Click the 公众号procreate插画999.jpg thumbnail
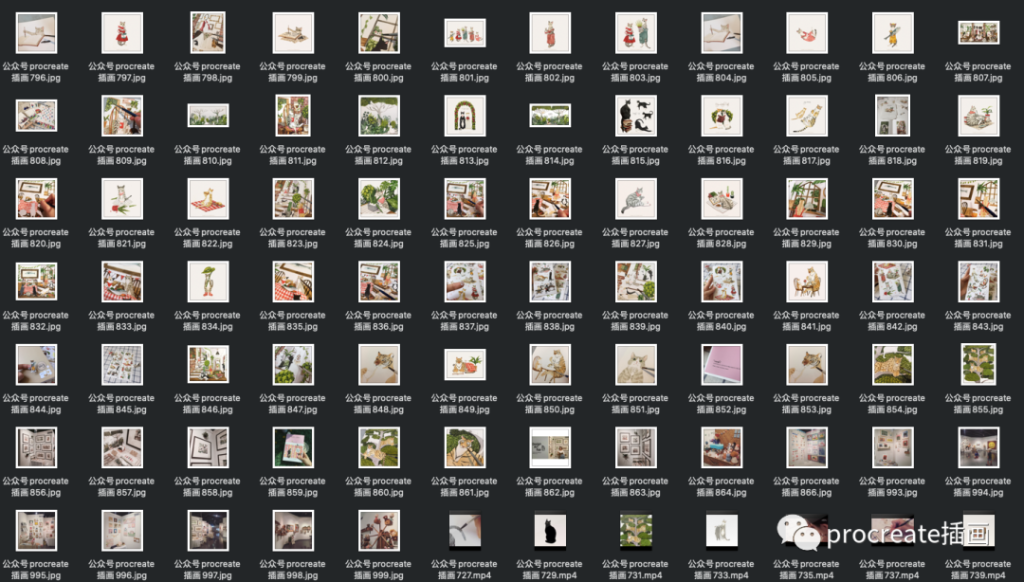Image resolution: width=1024 pixels, height=582 pixels. click(379, 530)
